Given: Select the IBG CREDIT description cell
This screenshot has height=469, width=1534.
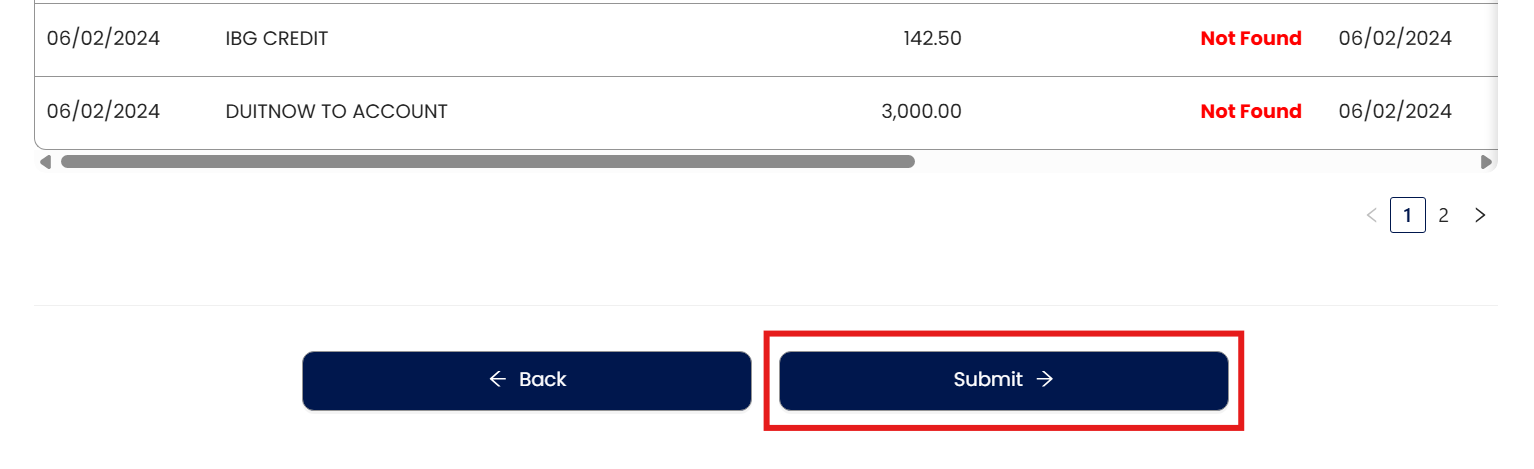Looking at the screenshot, I should click(277, 39).
